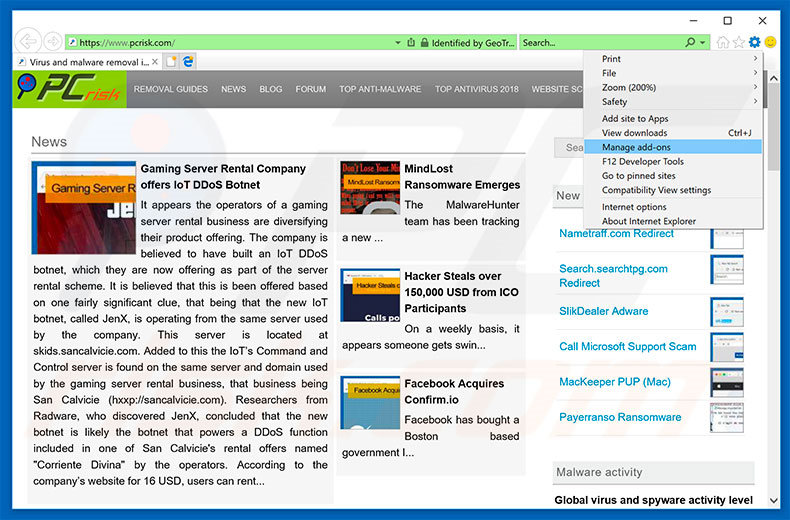
Task: Select Add site to Apps
Action: pos(673,118)
